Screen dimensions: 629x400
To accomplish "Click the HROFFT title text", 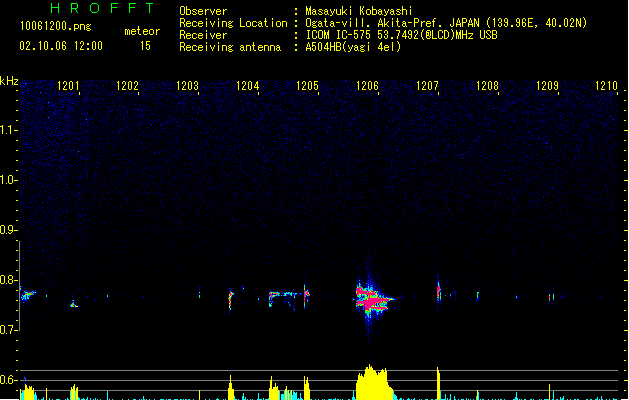I will tap(102, 8).
